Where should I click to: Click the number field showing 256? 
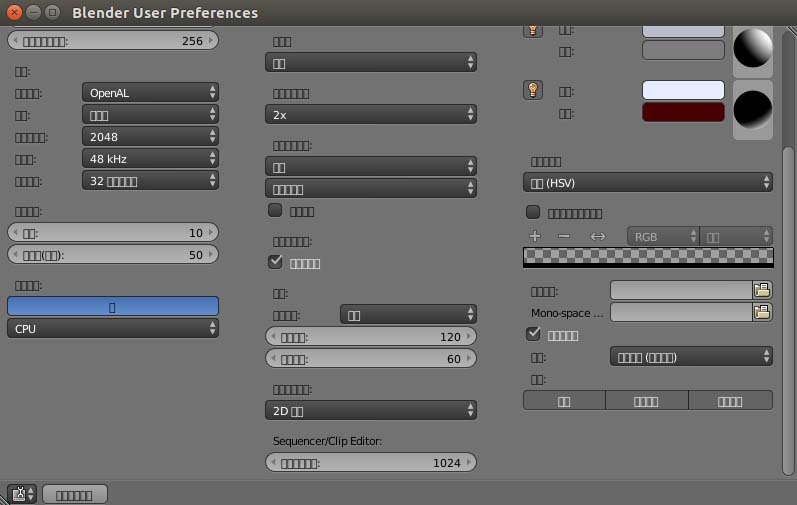point(113,40)
